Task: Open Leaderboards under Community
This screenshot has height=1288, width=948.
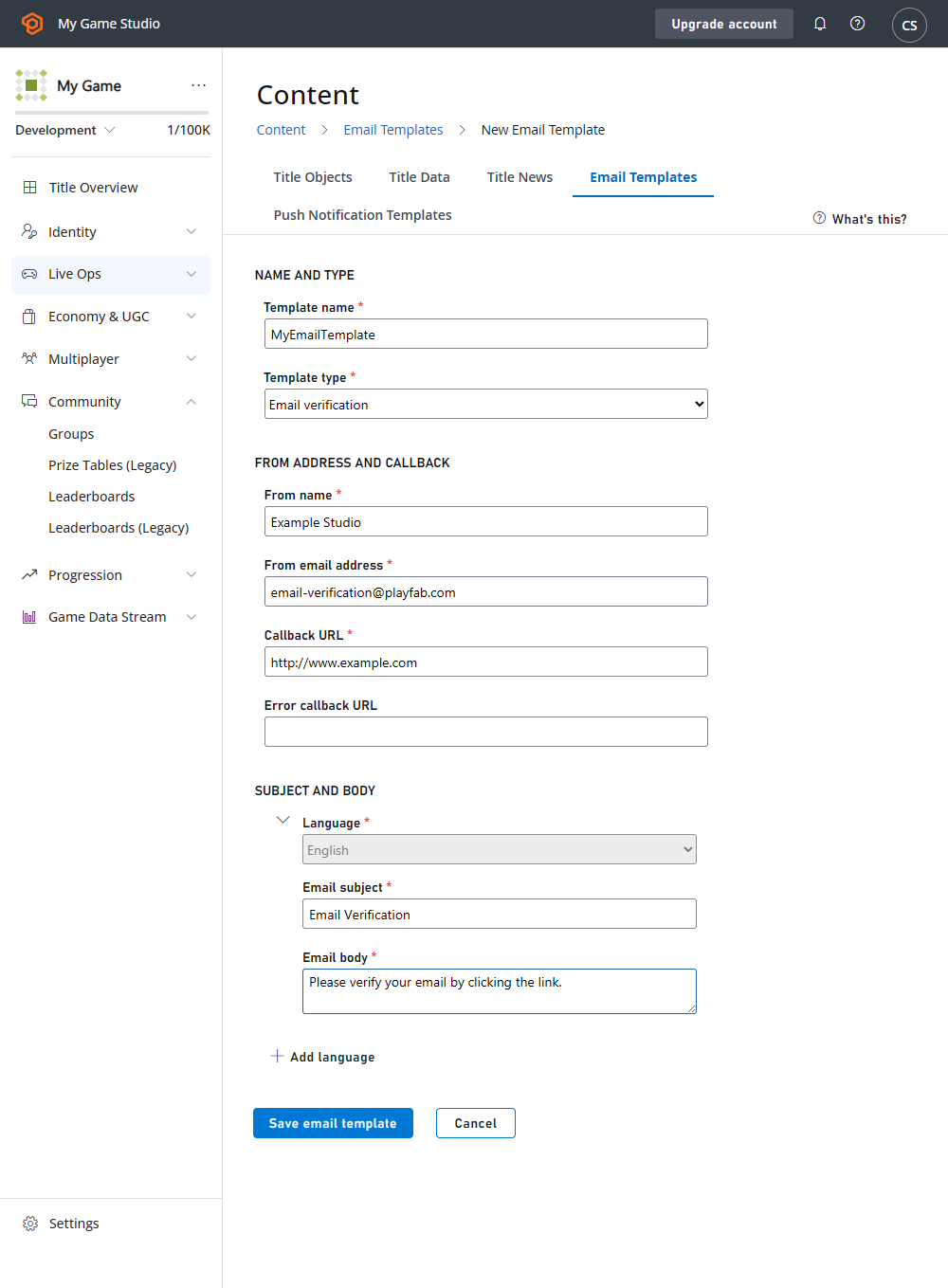Action: click(91, 497)
